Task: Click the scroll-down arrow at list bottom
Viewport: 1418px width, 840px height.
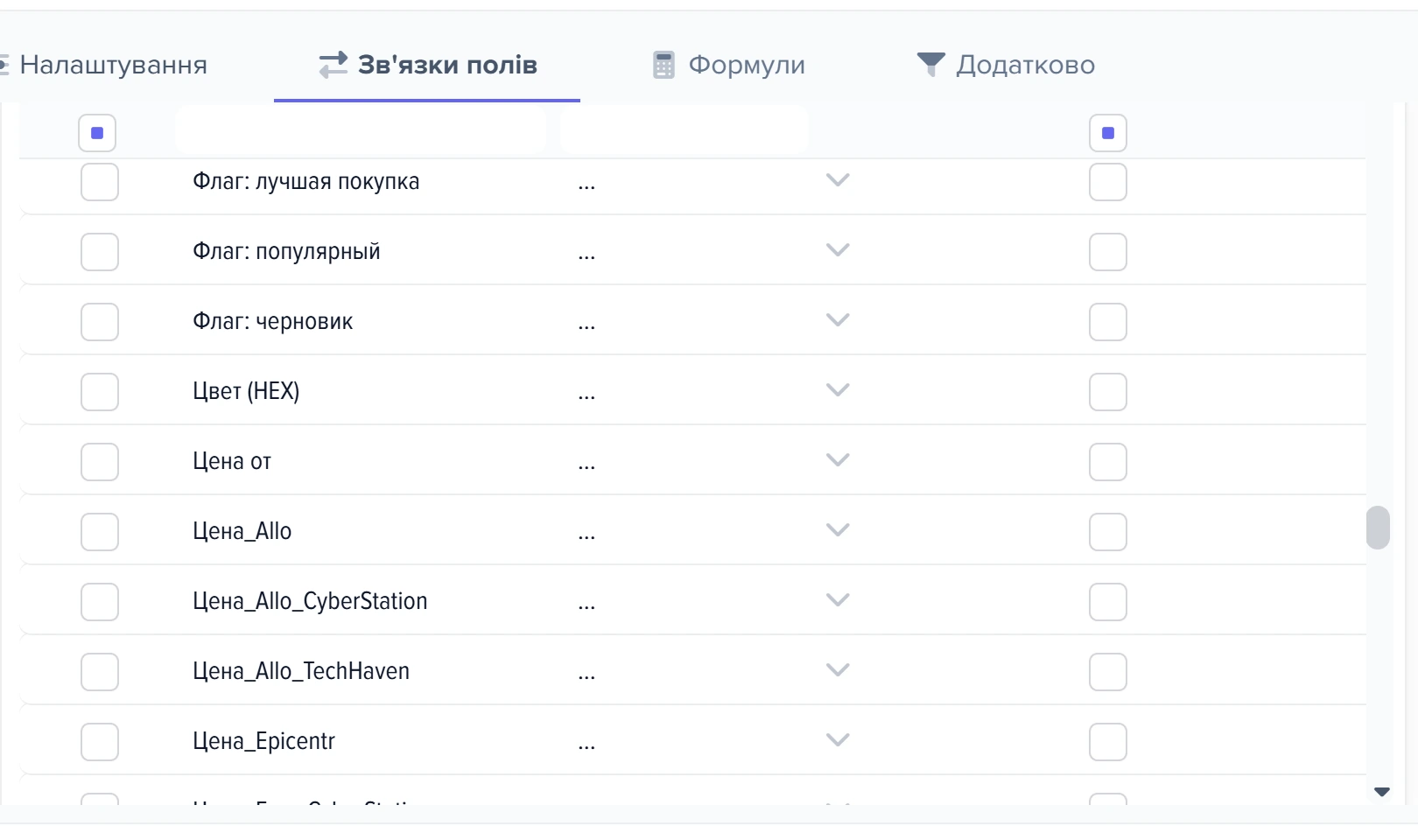Action: (x=1382, y=792)
